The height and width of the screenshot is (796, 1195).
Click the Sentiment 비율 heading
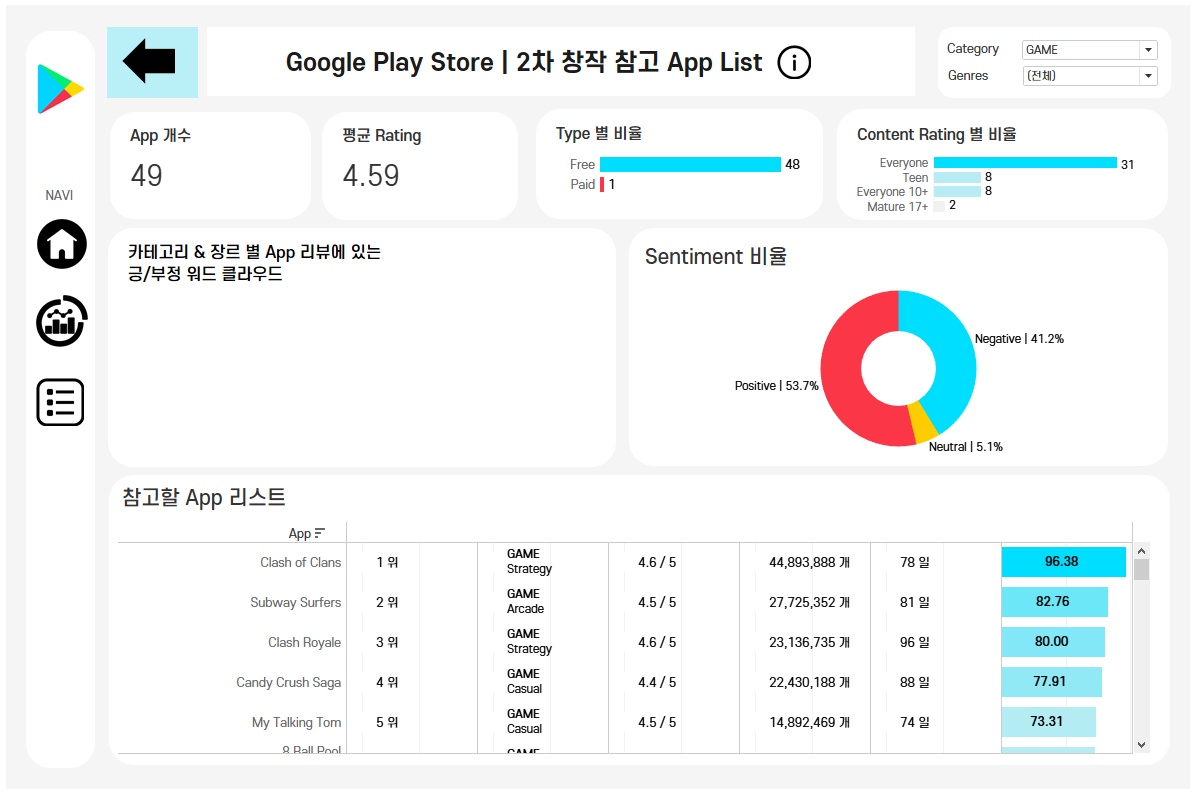(x=716, y=256)
